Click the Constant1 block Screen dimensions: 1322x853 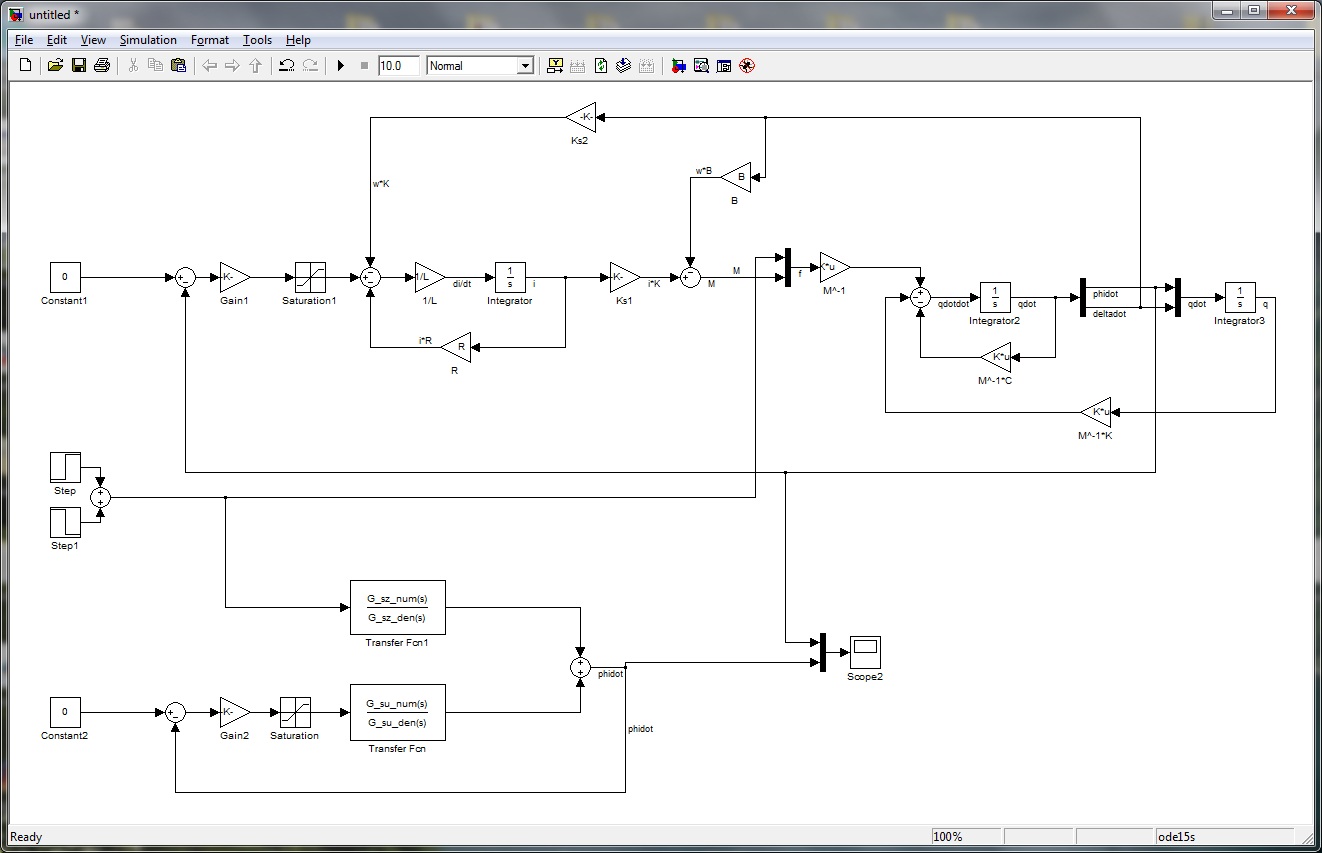tap(65, 277)
